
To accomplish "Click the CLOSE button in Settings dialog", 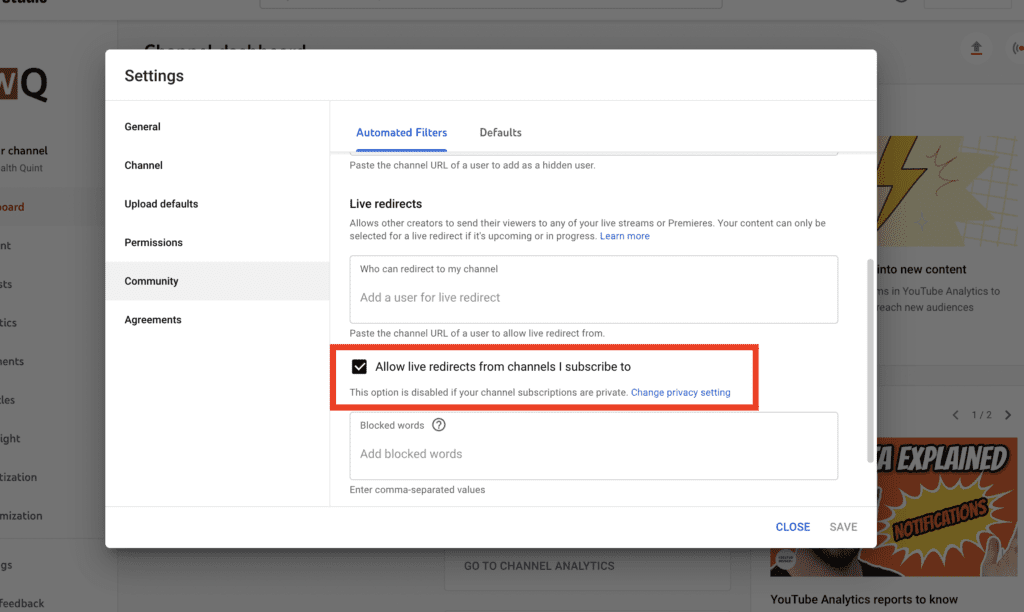I will click(793, 526).
